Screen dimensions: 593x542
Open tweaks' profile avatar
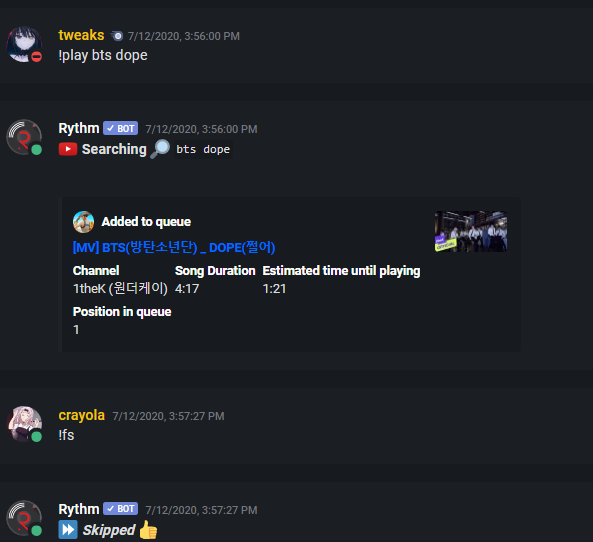(x=24, y=44)
